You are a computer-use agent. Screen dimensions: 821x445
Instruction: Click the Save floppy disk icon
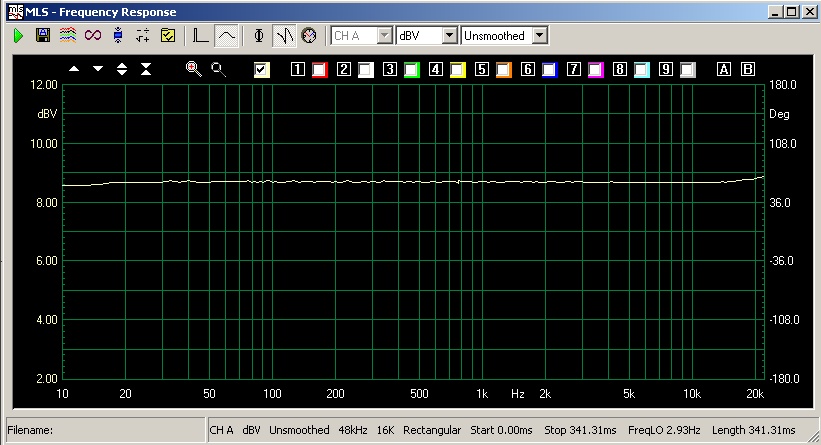pyautogui.click(x=43, y=36)
